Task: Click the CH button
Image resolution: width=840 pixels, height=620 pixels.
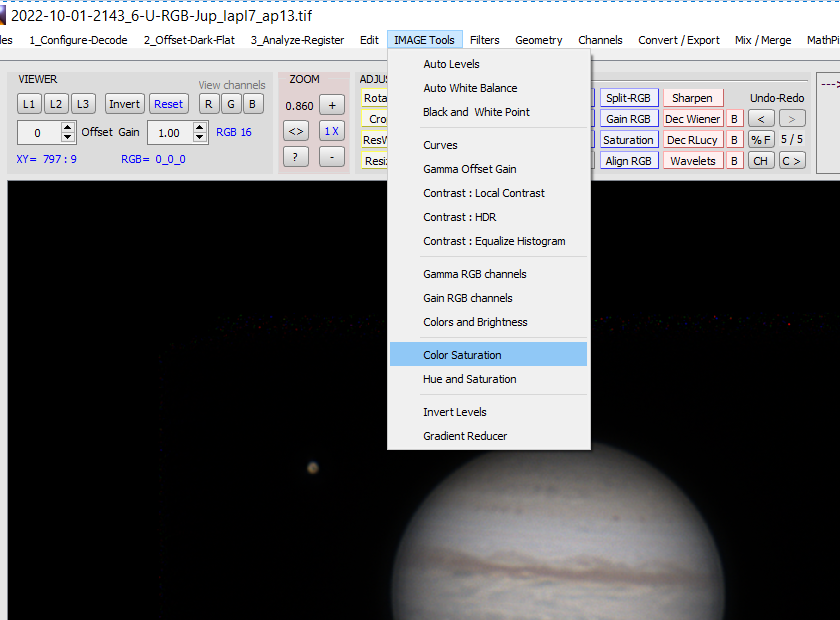Action: point(761,161)
